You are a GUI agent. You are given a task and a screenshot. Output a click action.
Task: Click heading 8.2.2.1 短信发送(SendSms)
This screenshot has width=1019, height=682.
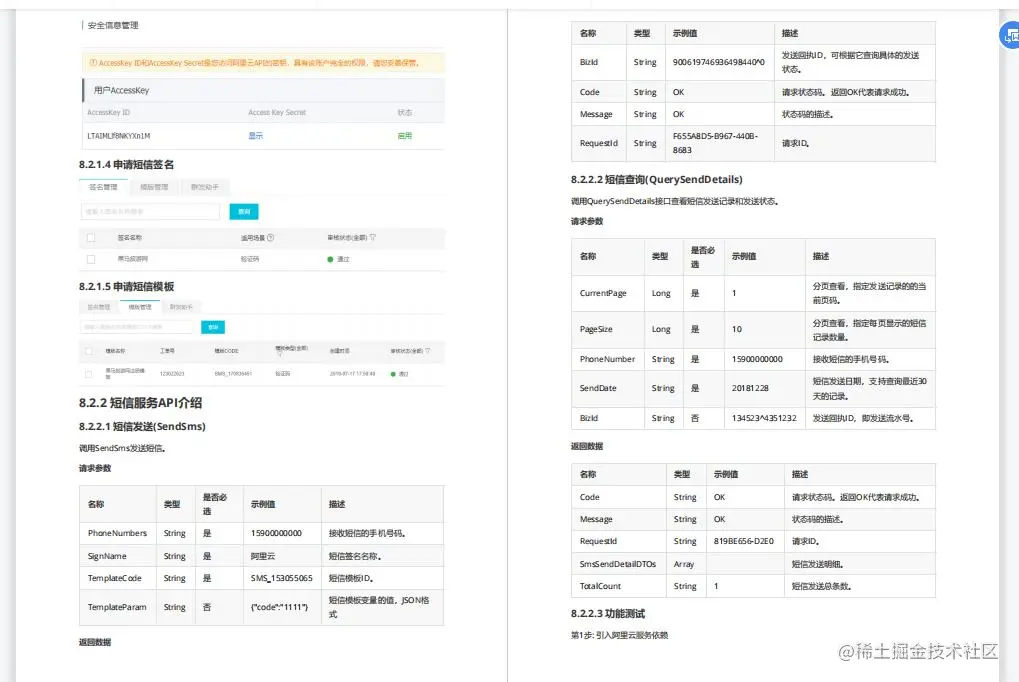pos(142,426)
